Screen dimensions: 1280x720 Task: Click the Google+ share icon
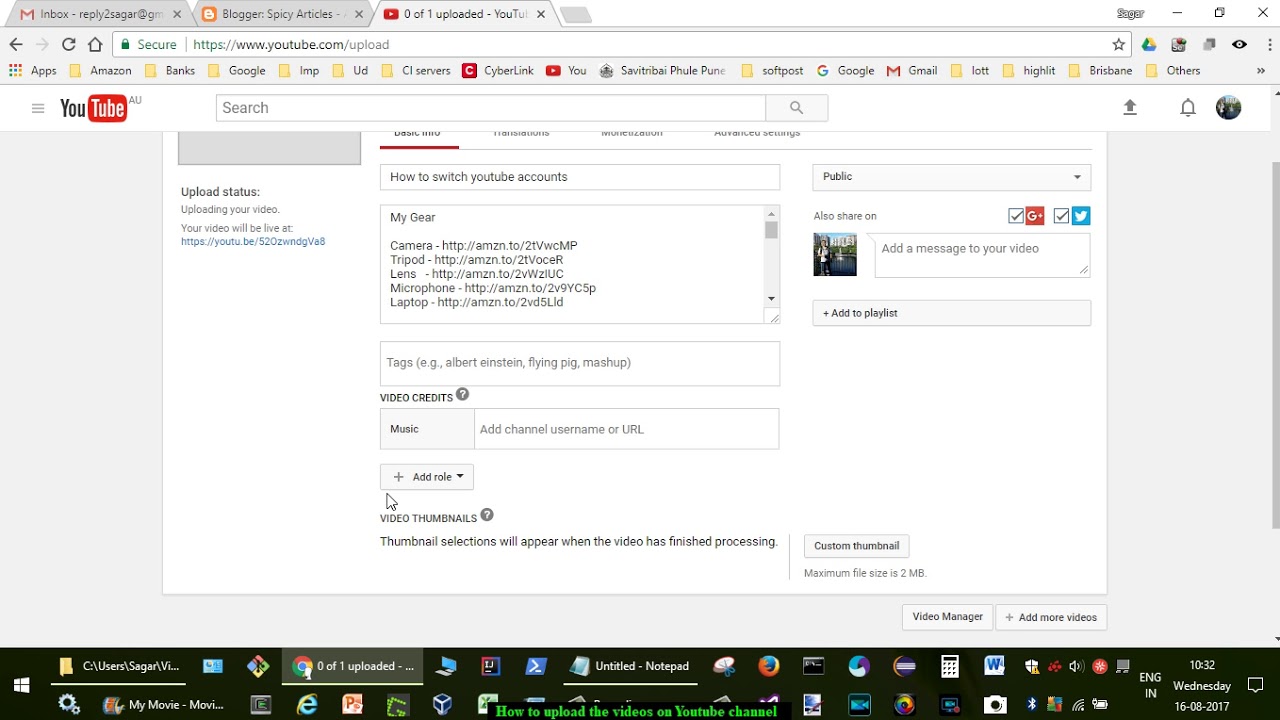pyautogui.click(x=1035, y=216)
